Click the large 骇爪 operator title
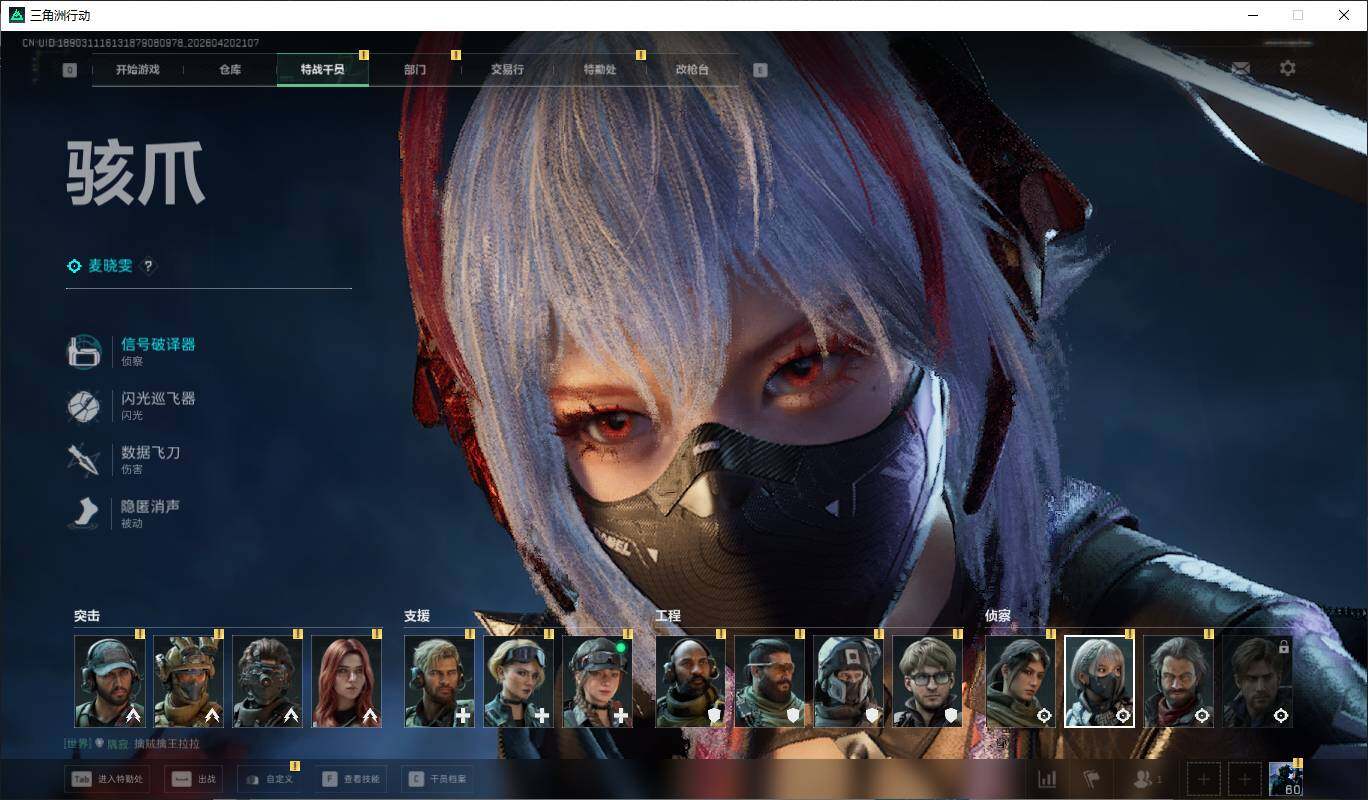Image resolution: width=1368 pixels, height=800 pixels. (x=136, y=174)
